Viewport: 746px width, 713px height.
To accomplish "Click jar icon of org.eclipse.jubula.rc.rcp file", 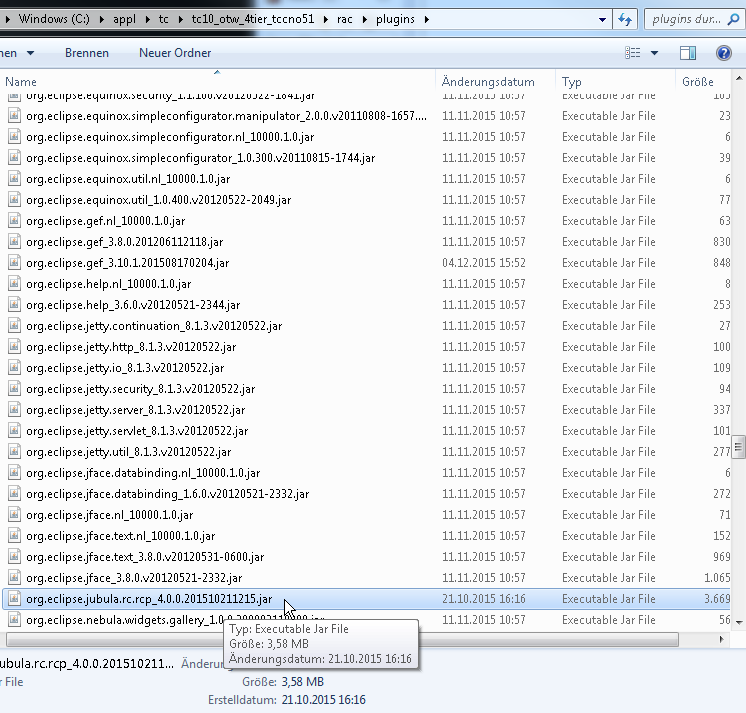I will click(x=14, y=598).
